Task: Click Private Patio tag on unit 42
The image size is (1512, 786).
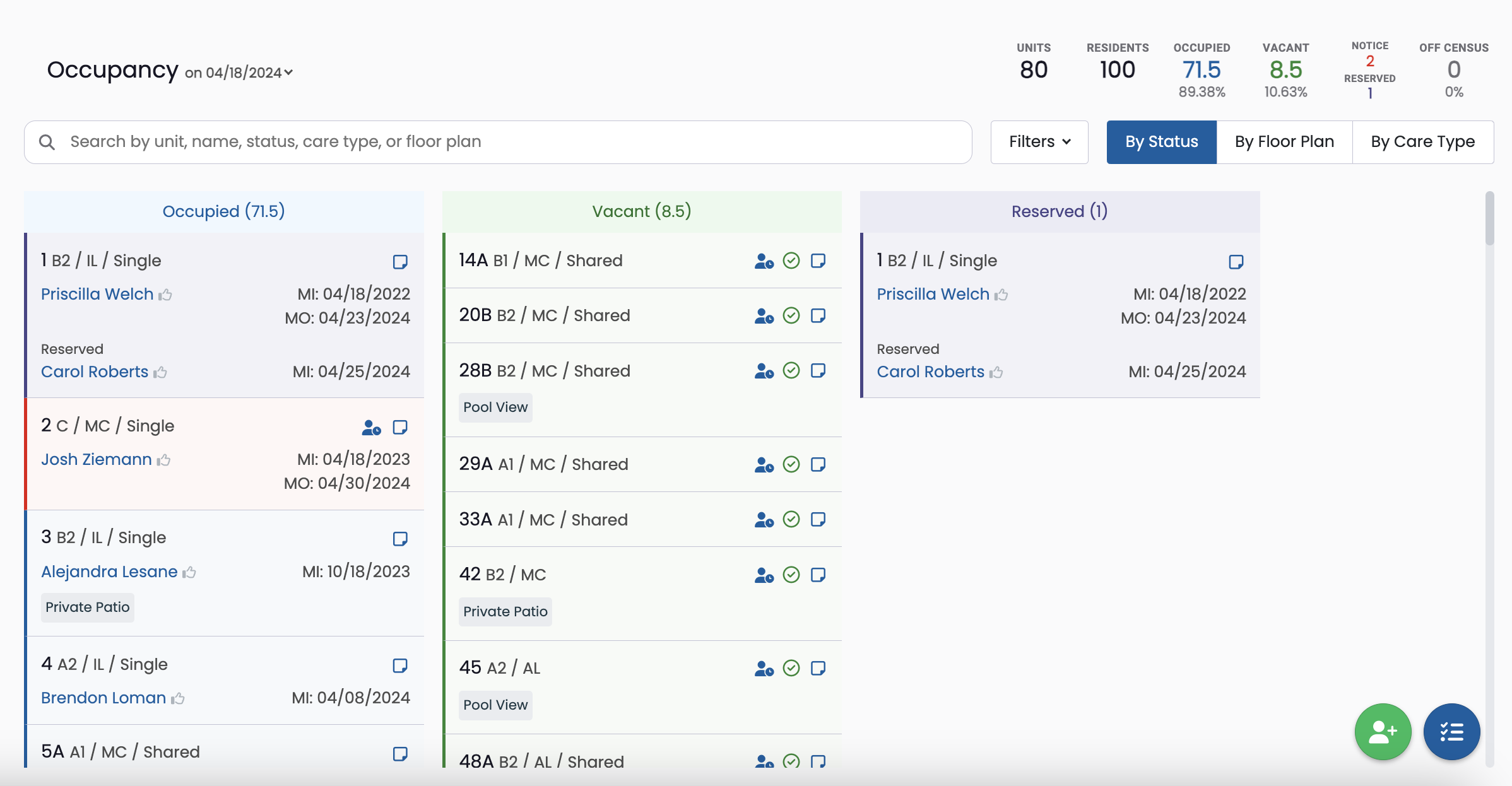Action: 505,612
